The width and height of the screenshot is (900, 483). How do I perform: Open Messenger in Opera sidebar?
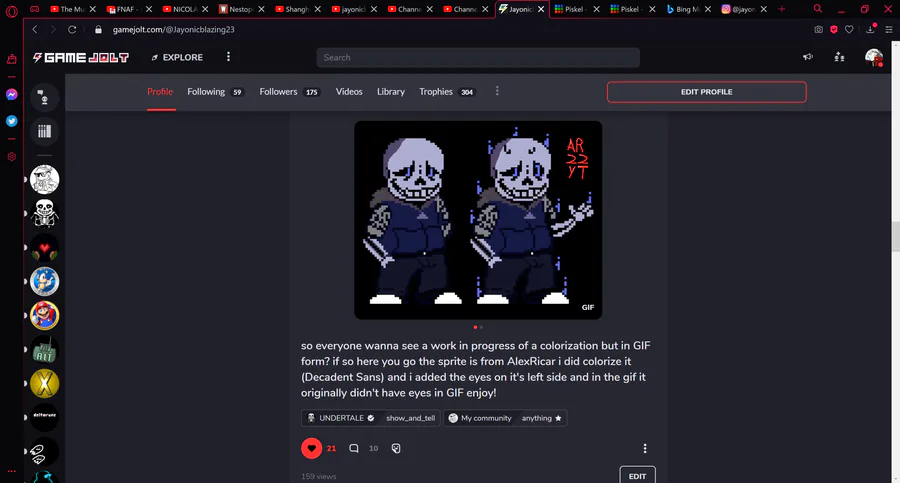tap(11, 95)
